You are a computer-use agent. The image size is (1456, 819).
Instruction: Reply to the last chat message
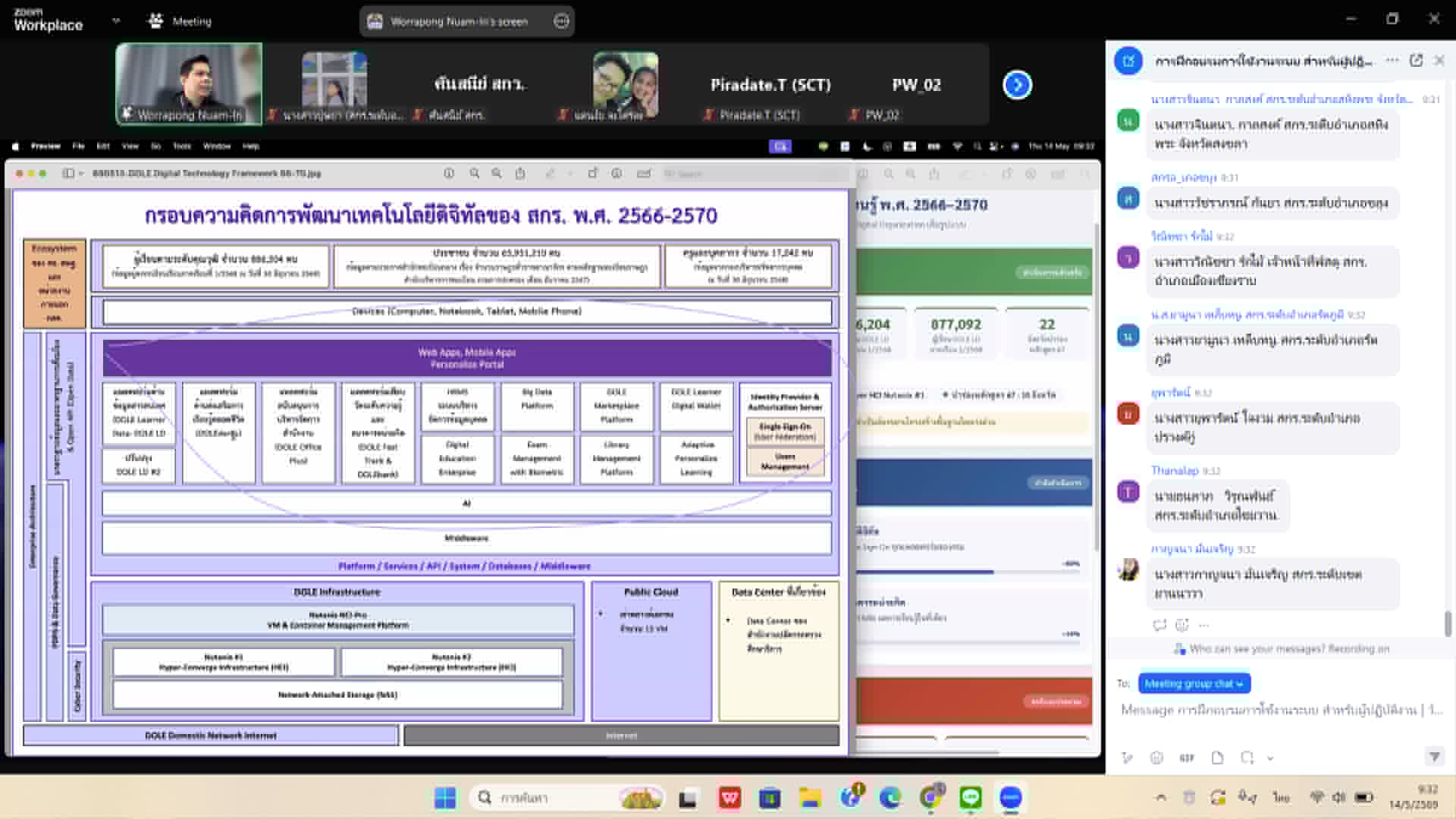(1159, 625)
